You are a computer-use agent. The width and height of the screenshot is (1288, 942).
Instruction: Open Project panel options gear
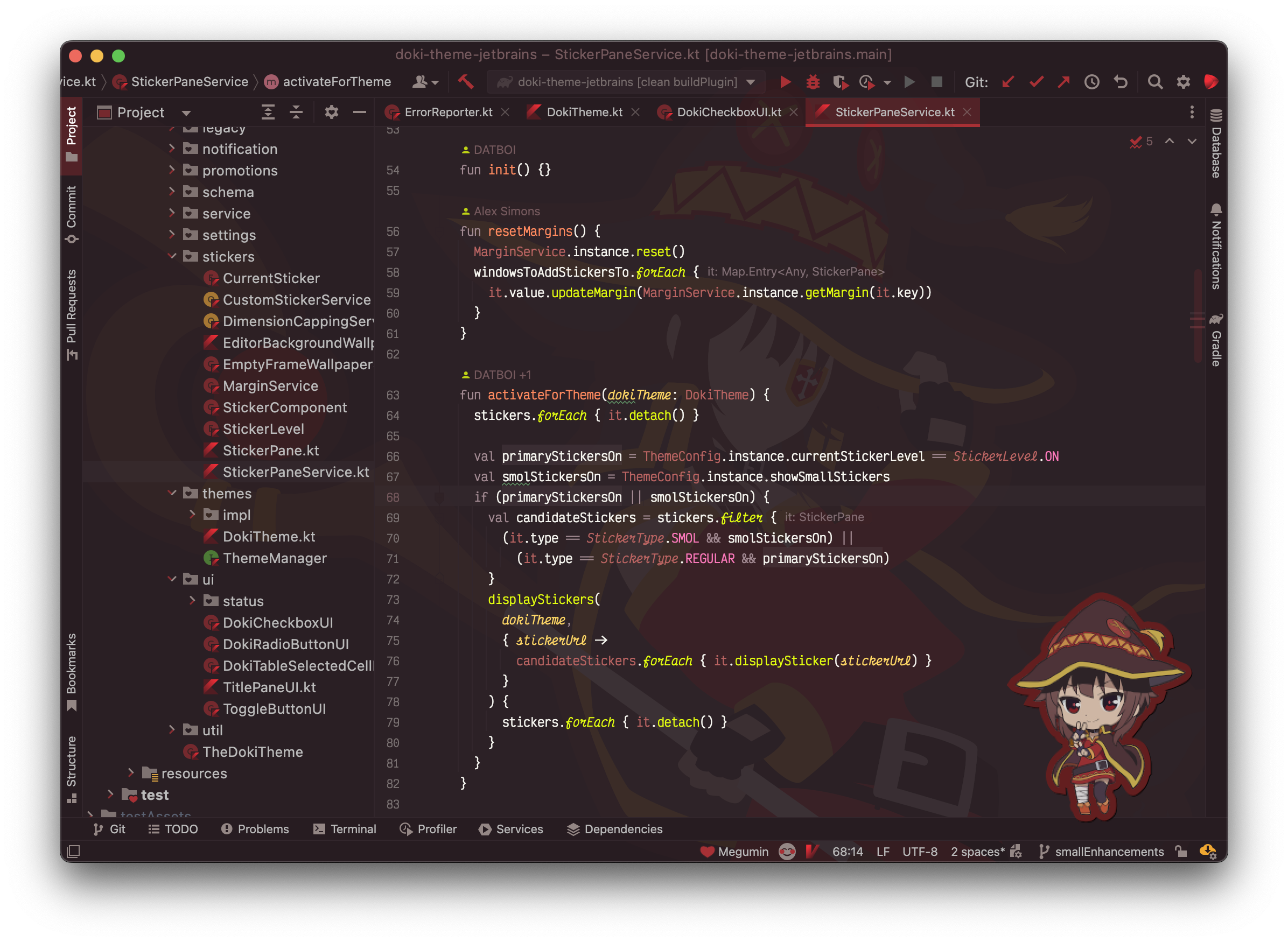[331, 112]
